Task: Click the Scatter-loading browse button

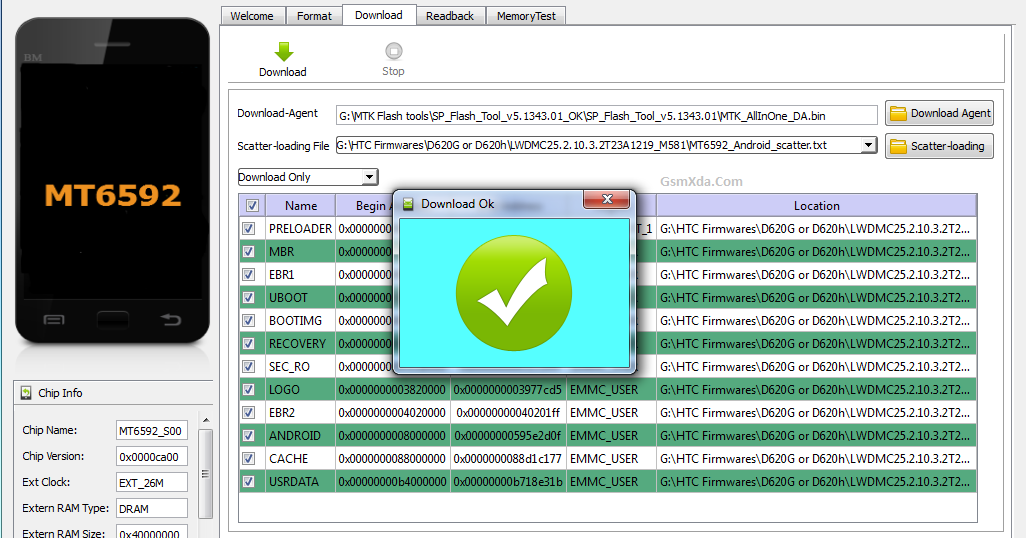Action: point(940,146)
